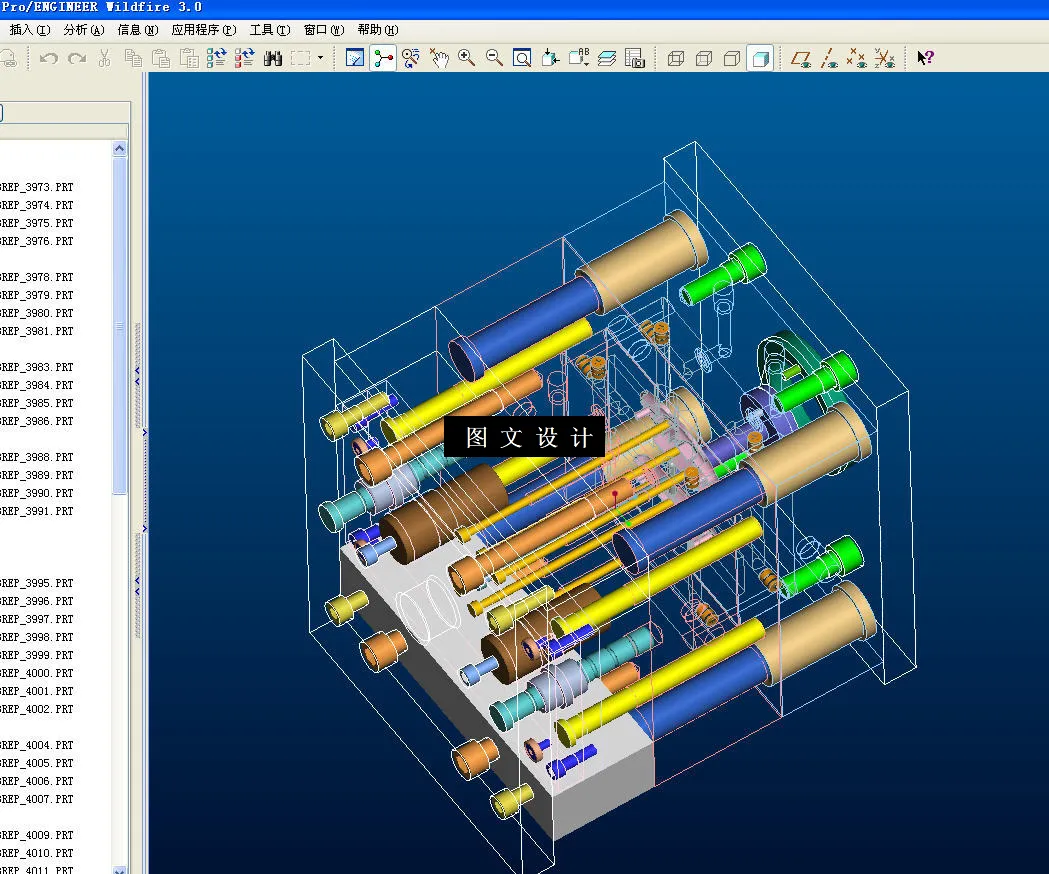1049x874 pixels.
Task: Click the Cut scissors icon
Action: pos(104,58)
